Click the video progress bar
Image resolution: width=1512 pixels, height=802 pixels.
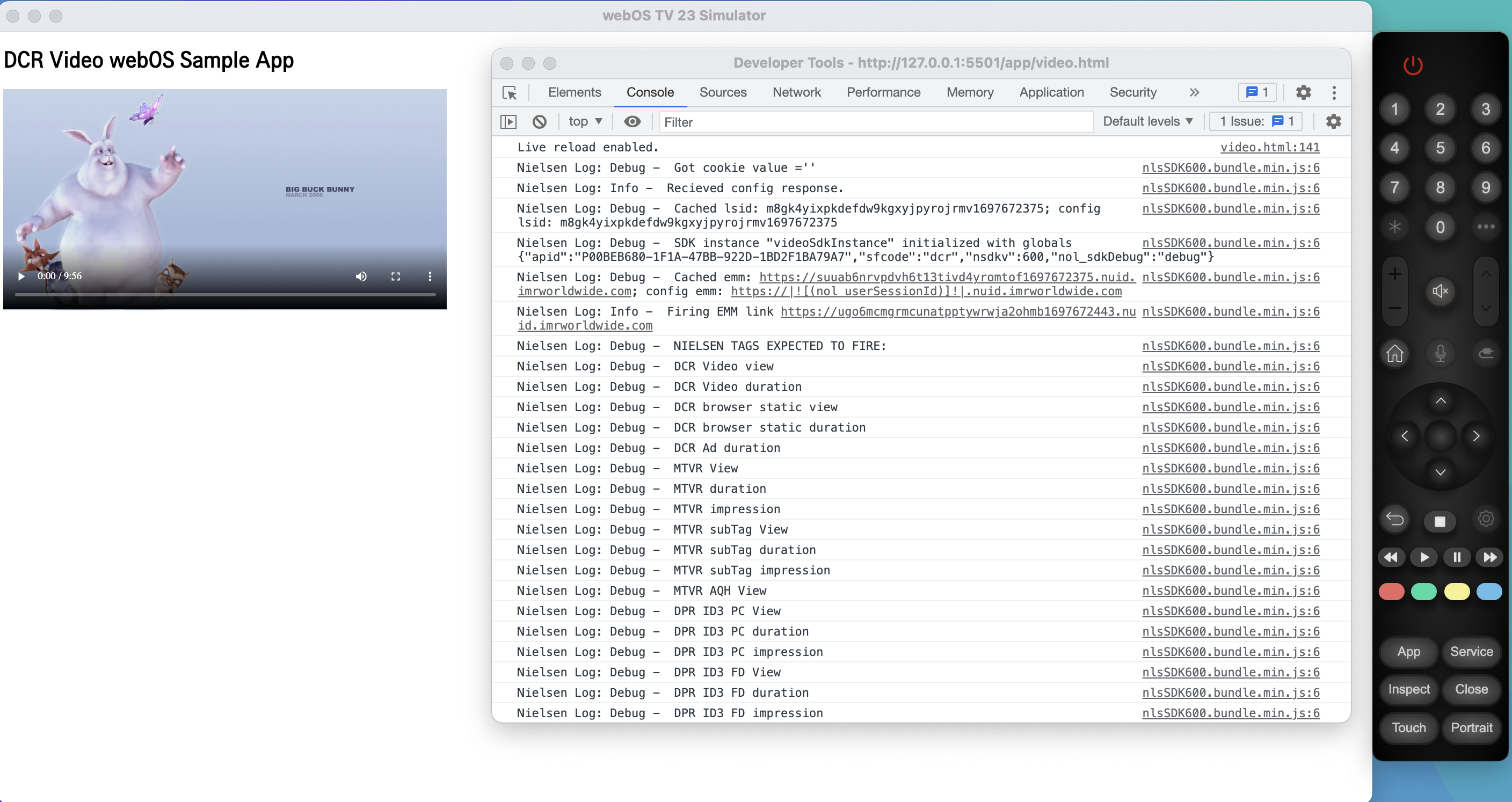point(225,294)
